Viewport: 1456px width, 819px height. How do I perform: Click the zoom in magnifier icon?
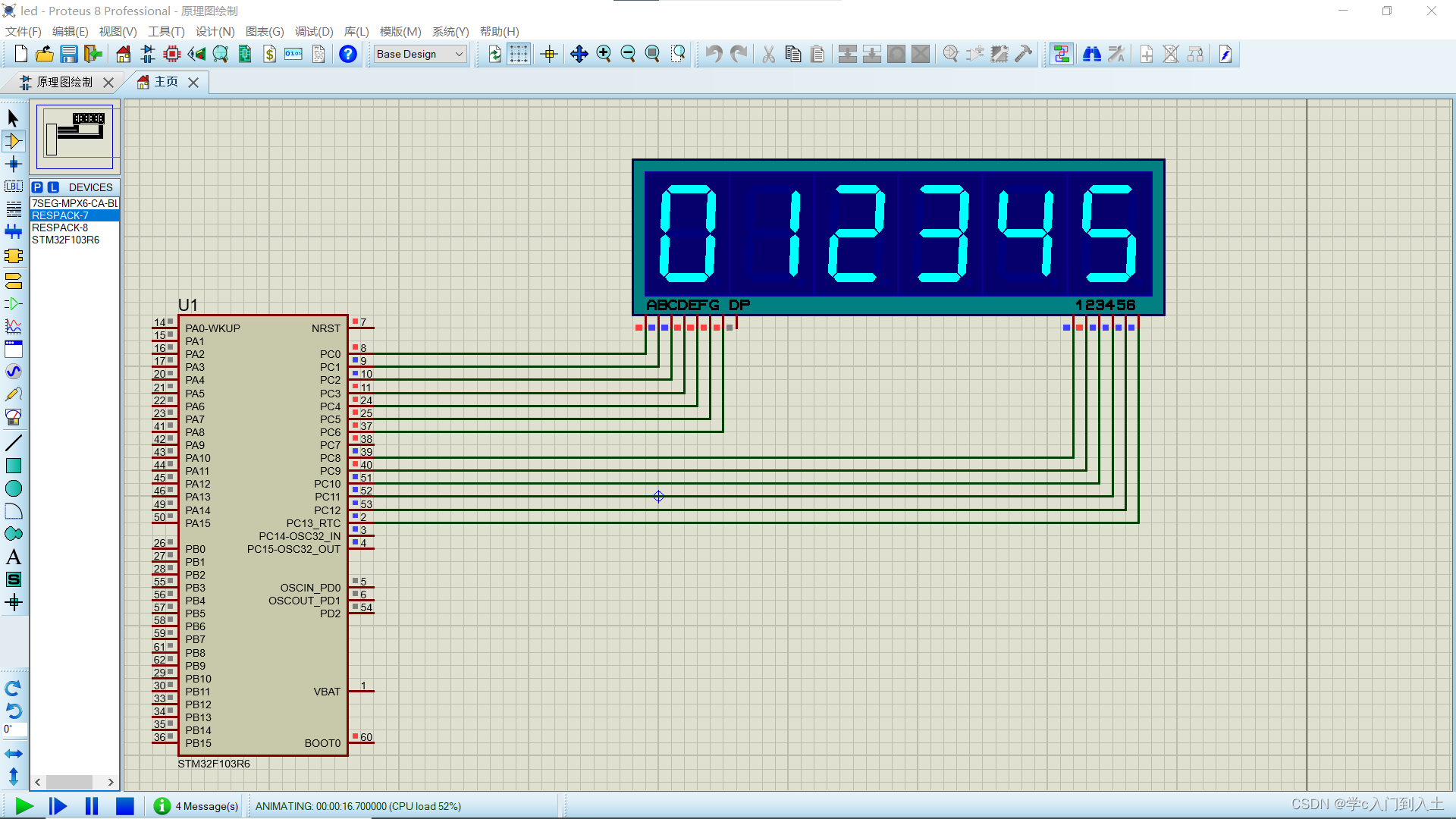[x=604, y=54]
